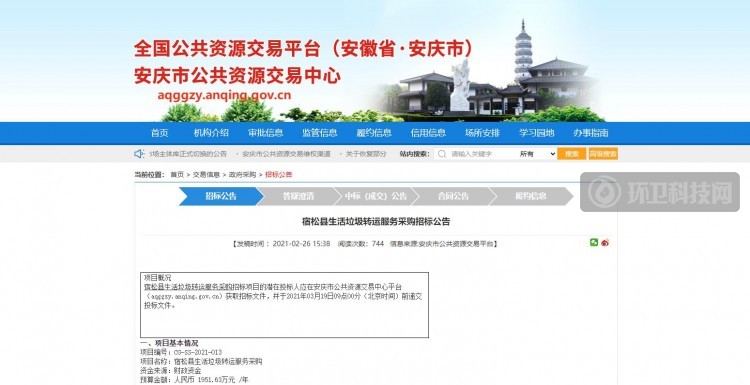Click the 高级搜索 button
750x385 pixels.
(x=603, y=154)
